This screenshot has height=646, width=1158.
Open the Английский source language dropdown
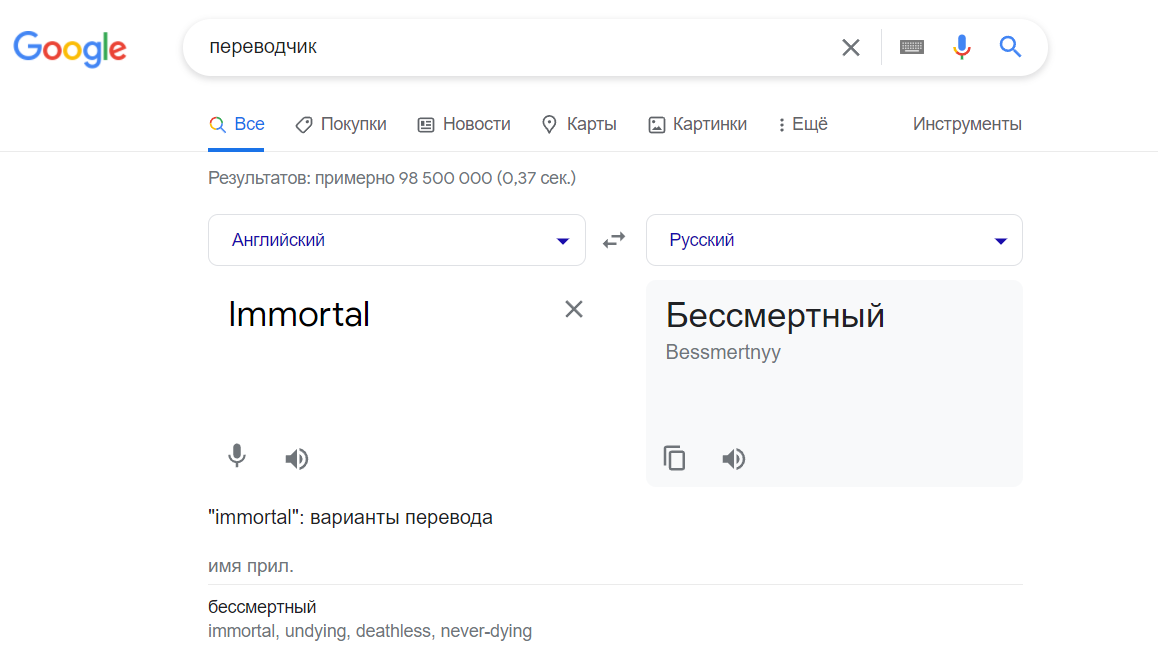pyautogui.click(x=396, y=240)
